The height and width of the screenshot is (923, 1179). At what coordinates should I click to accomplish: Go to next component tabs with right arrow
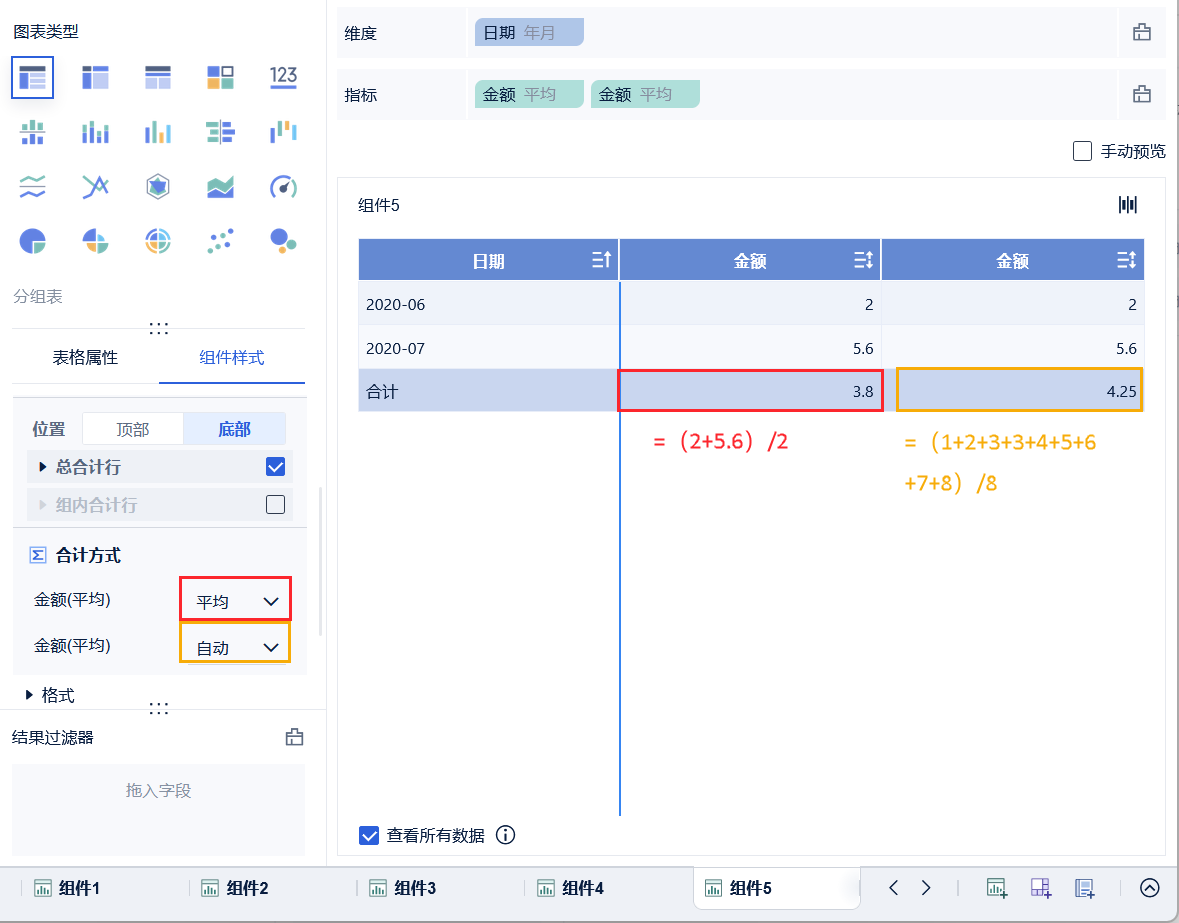tap(926, 888)
